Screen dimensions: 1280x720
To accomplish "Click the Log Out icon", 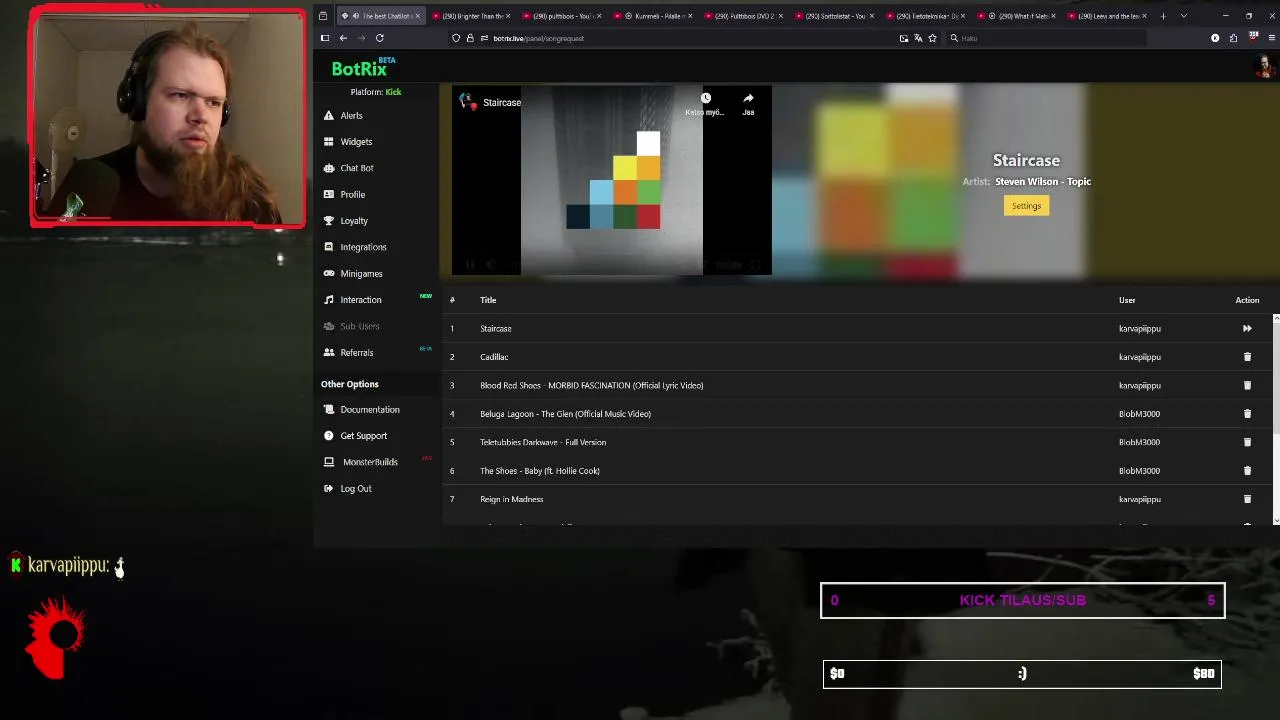I will [x=329, y=489].
